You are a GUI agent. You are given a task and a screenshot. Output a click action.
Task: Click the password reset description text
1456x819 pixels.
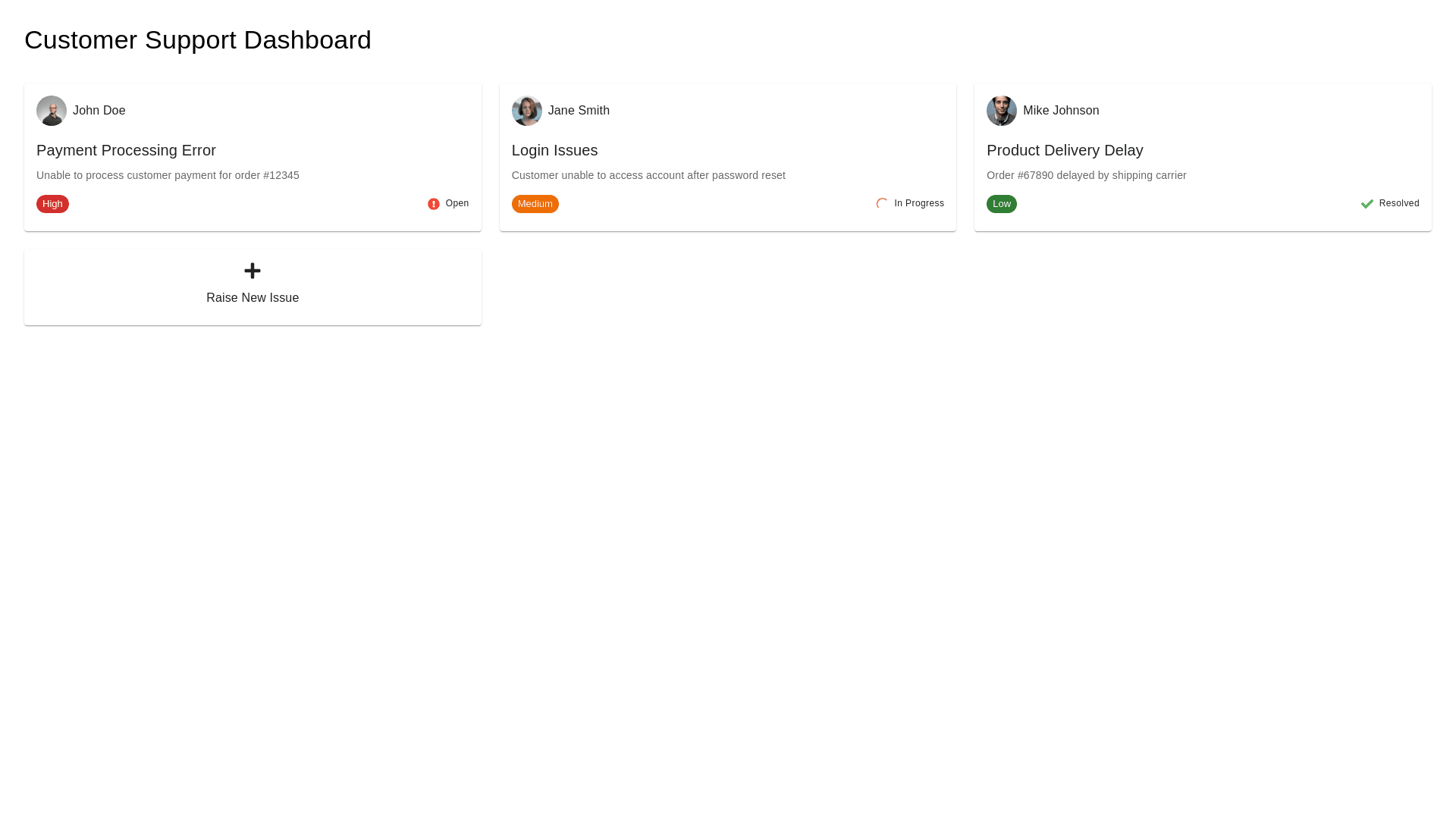click(648, 175)
